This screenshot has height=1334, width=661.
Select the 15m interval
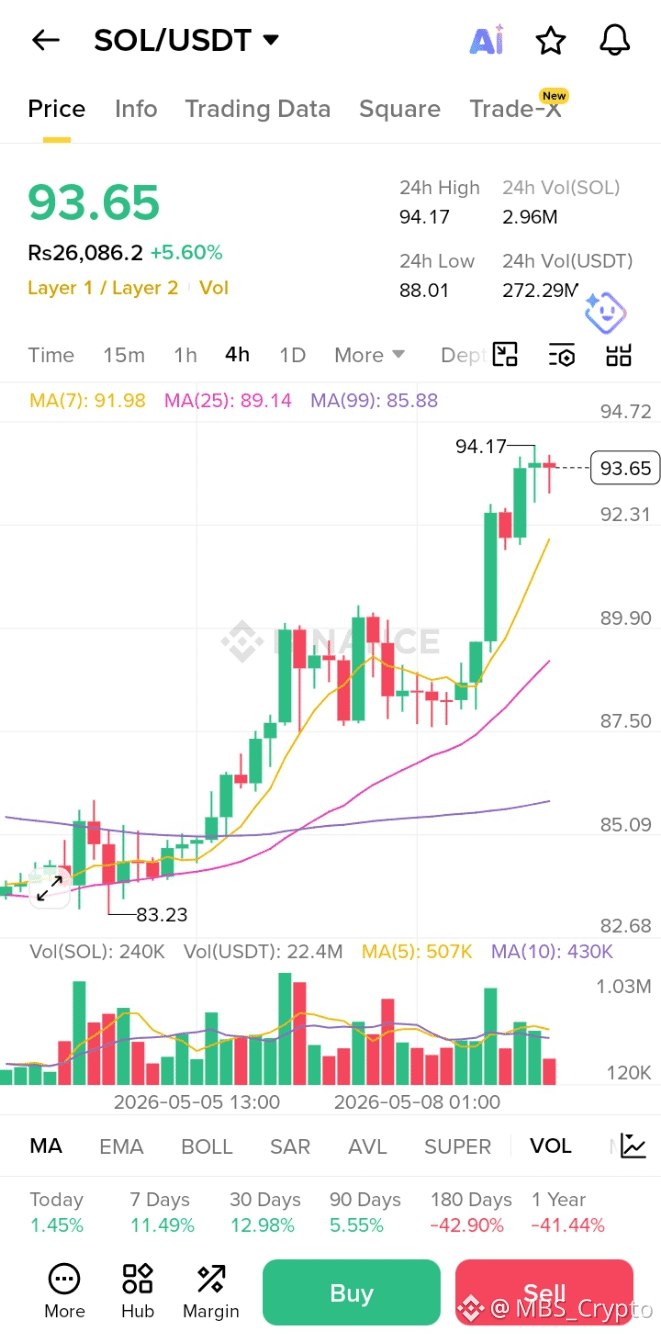click(x=124, y=355)
